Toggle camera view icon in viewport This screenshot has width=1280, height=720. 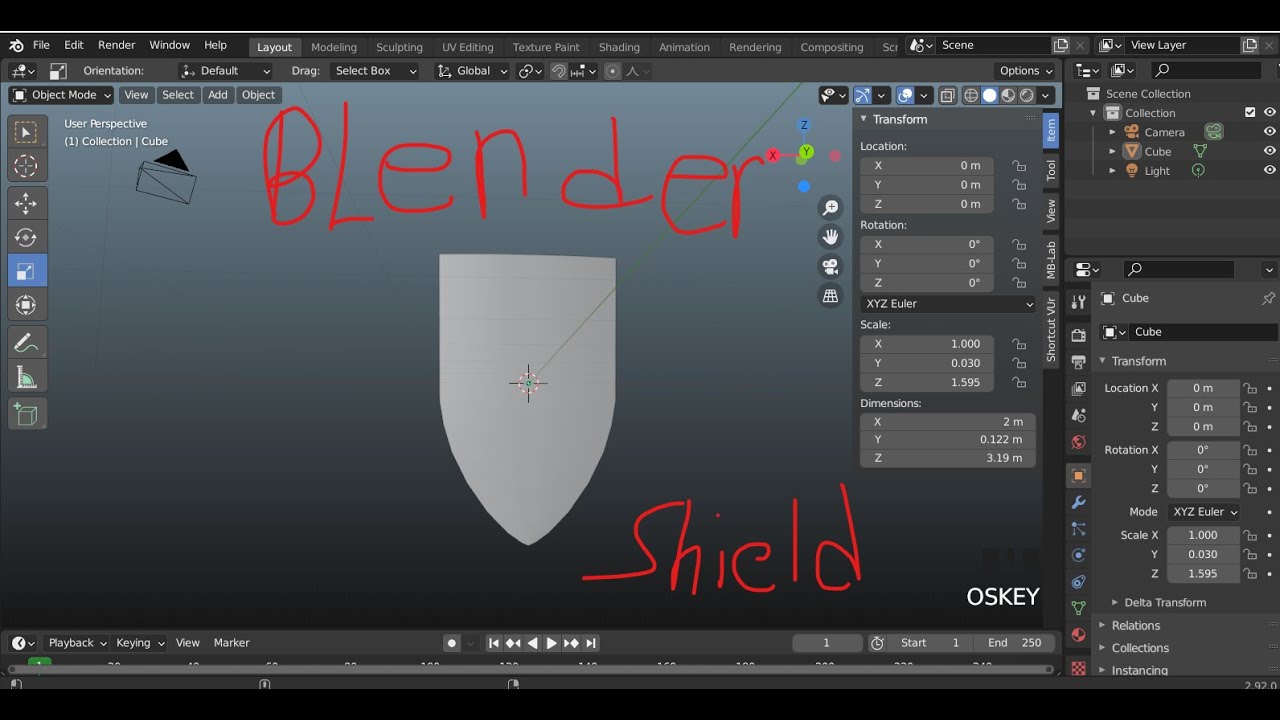(830, 267)
